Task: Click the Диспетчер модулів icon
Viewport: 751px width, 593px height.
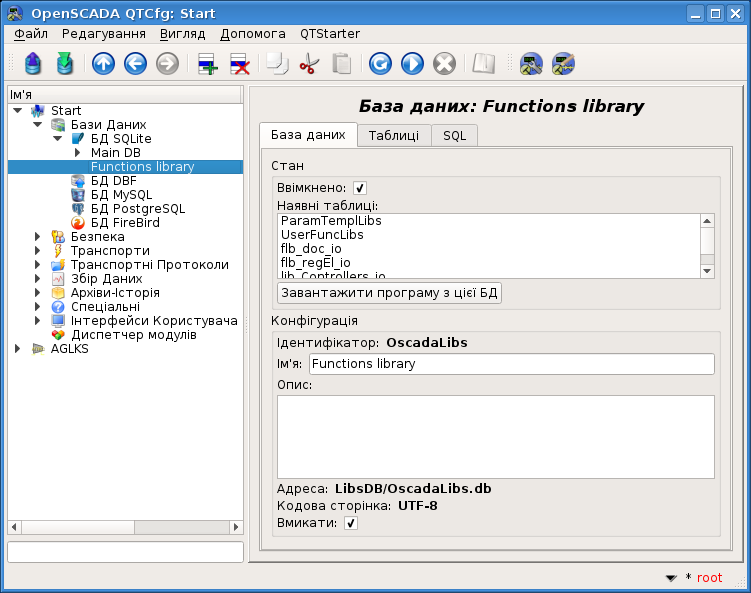Action: [x=58, y=335]
